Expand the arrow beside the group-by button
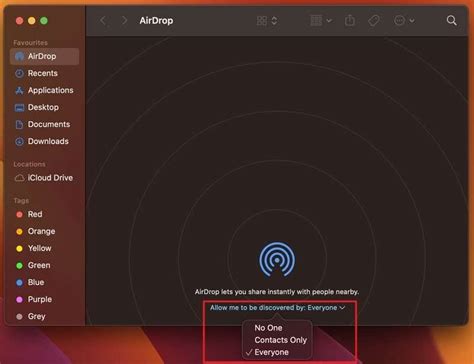Viewport: 474px width, 364px height. (x=329, y=21)
